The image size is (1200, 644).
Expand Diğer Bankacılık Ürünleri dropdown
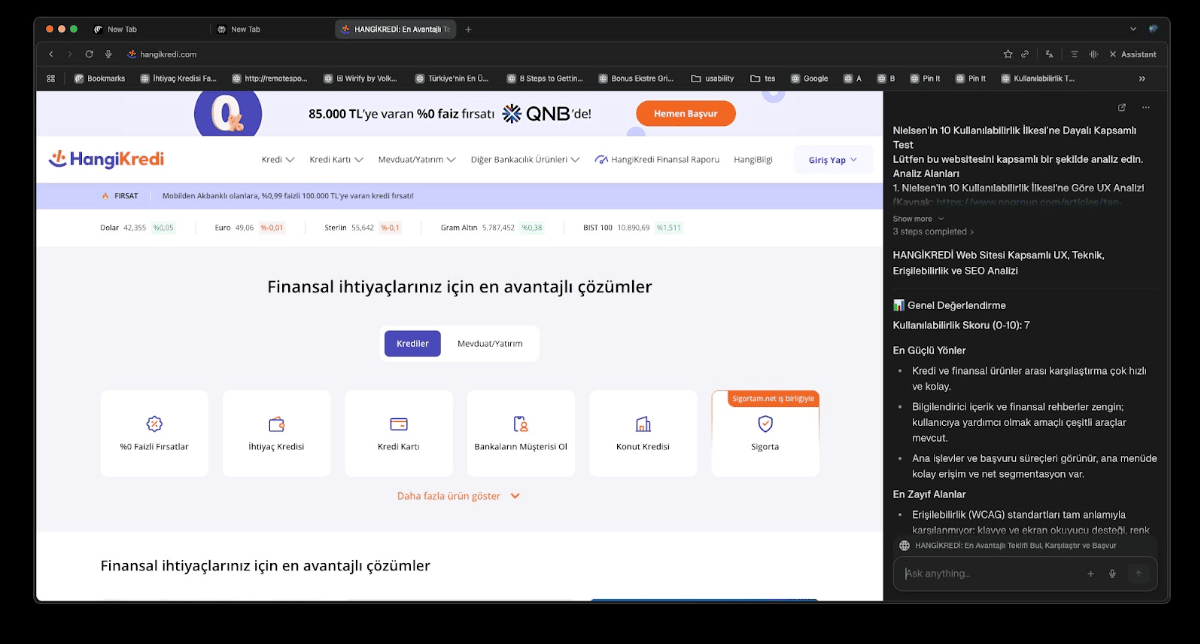tap(525, 159)
